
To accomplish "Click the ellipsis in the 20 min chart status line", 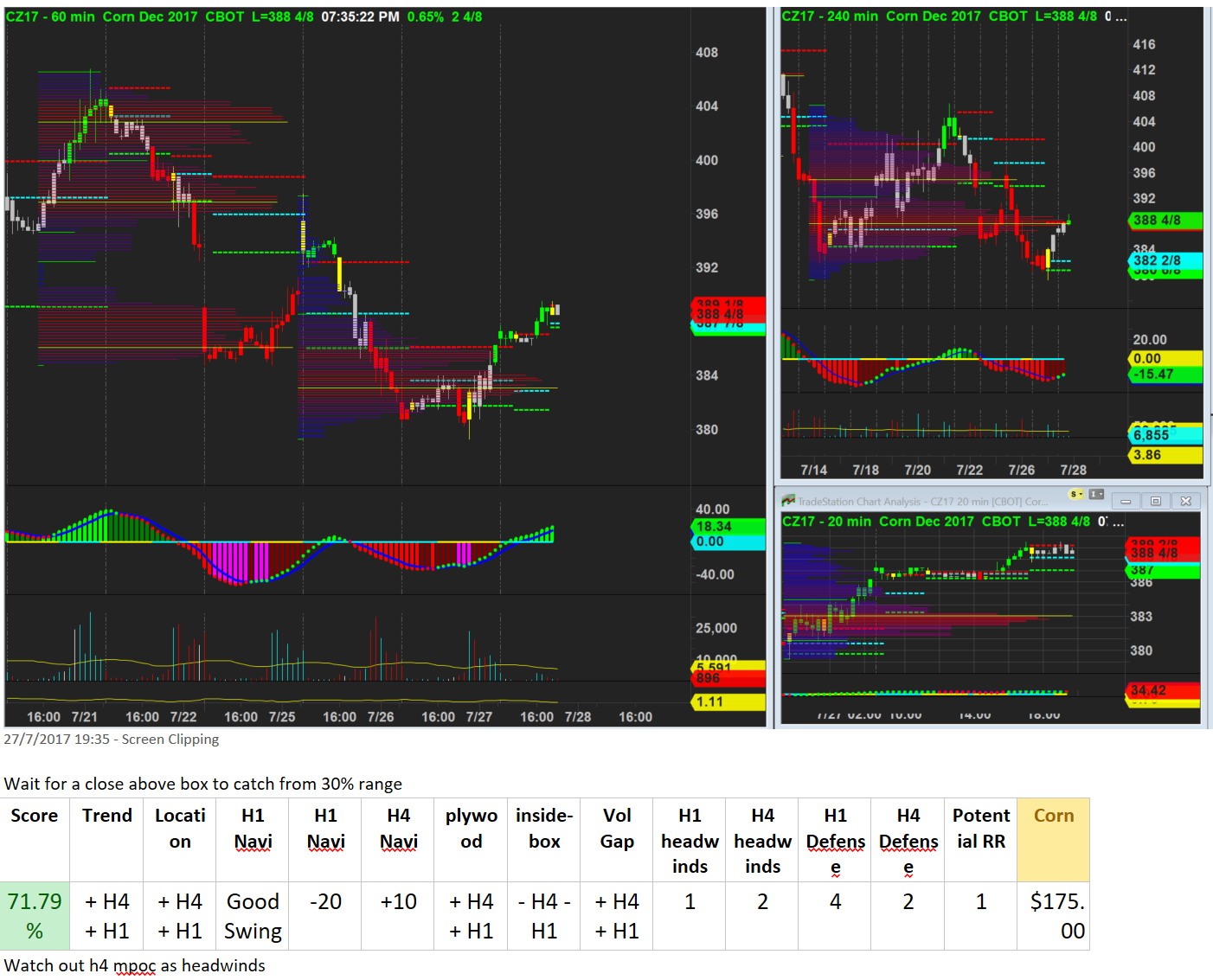I will (1118, 522).
